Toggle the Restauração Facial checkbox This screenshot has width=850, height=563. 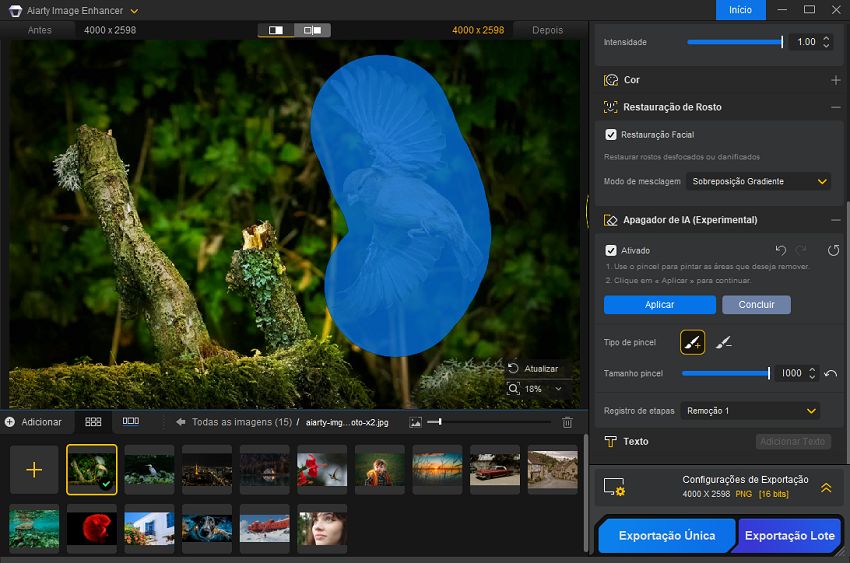pyautogui.click(x=611, y=135)
